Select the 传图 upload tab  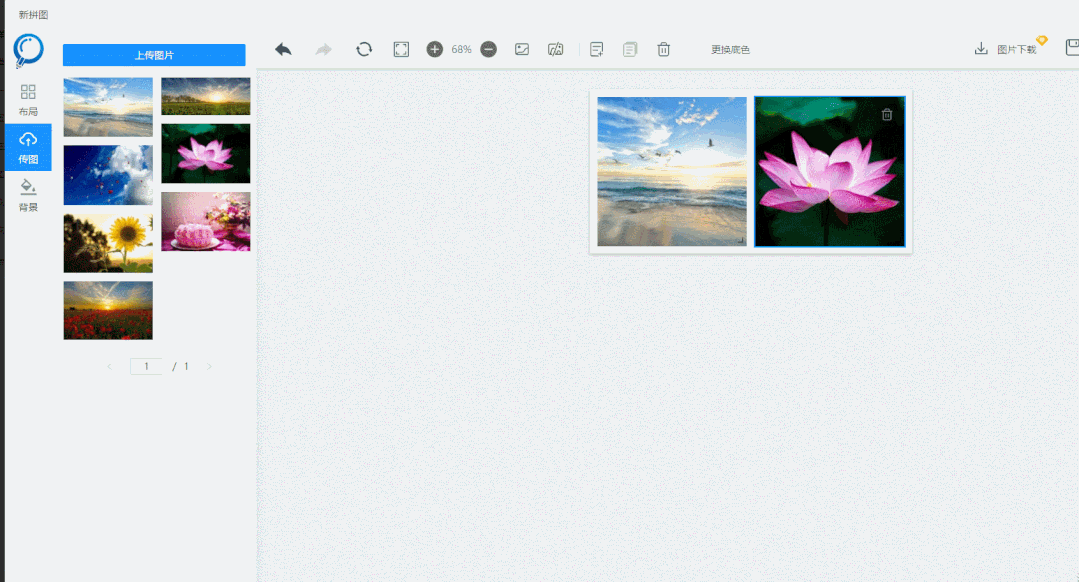coord(28,147)
